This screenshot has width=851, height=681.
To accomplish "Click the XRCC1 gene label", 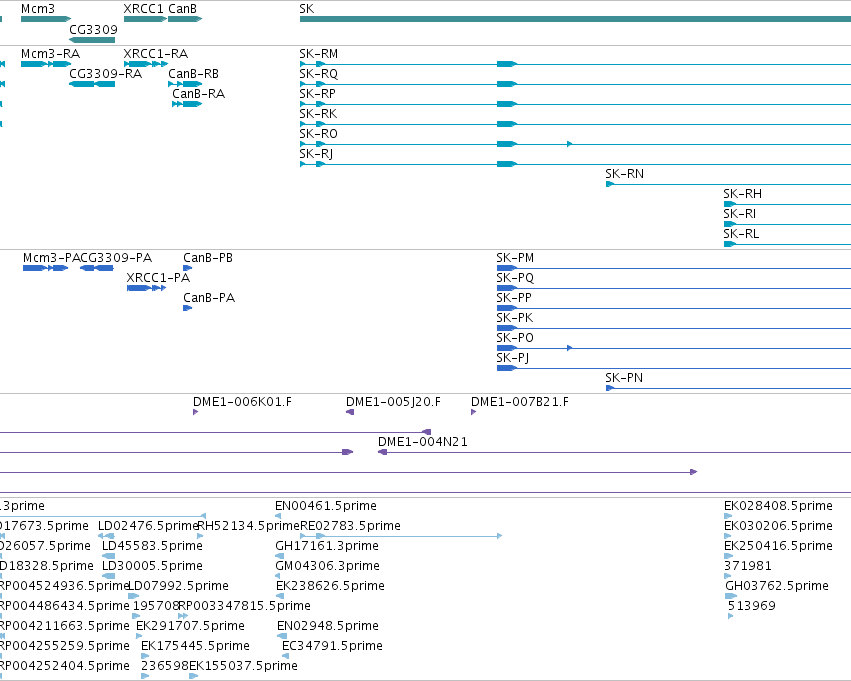I will coord(143,9).
